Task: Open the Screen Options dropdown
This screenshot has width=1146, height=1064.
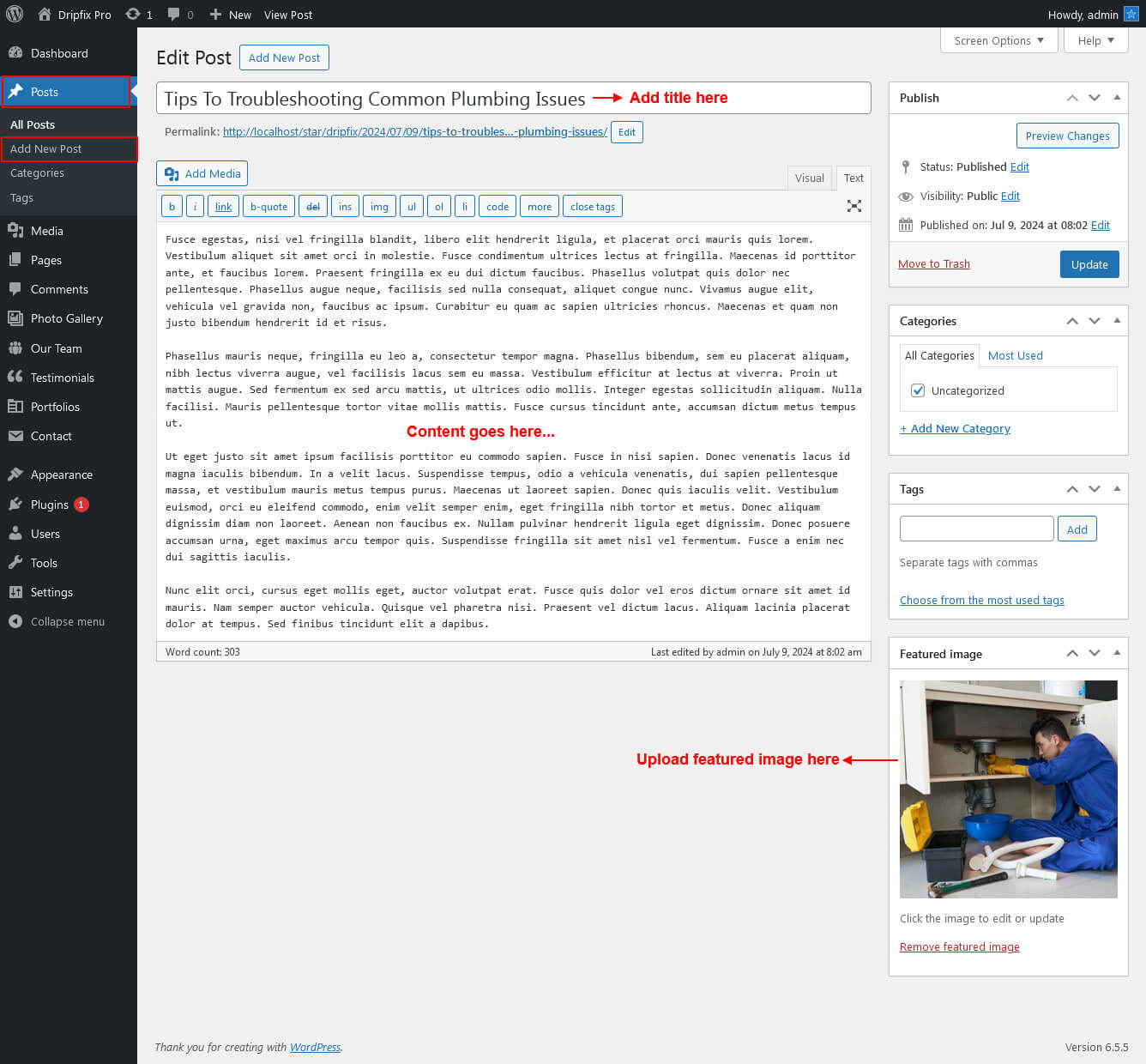Action: [999, 40]
